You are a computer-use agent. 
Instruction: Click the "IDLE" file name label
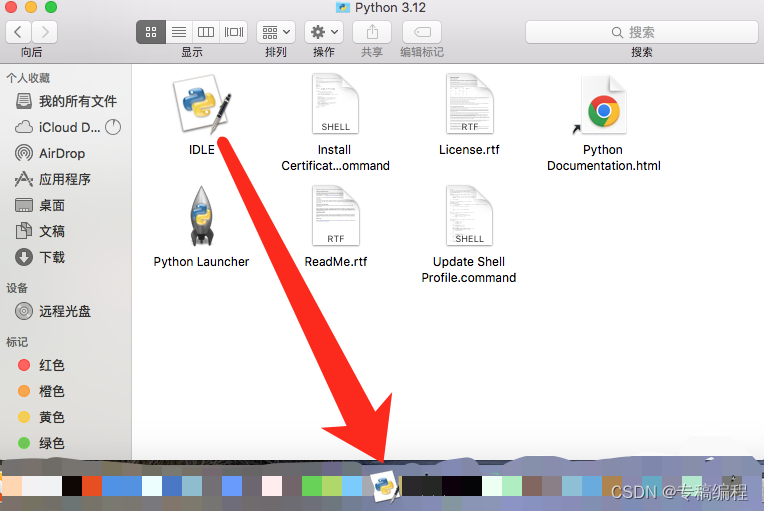point(202,150)
